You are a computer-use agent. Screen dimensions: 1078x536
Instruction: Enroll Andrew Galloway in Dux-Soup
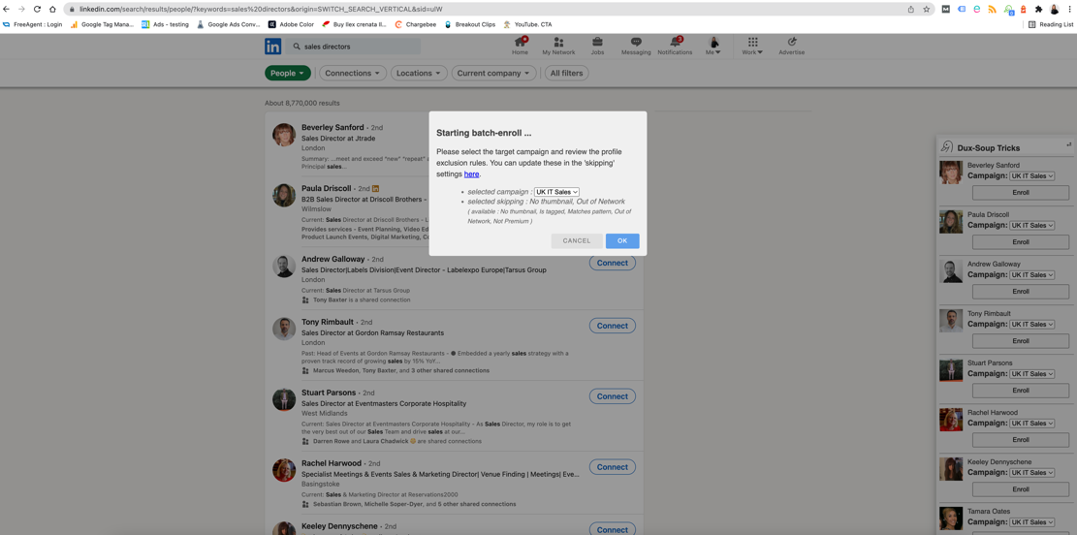[x=1020, y=291]
